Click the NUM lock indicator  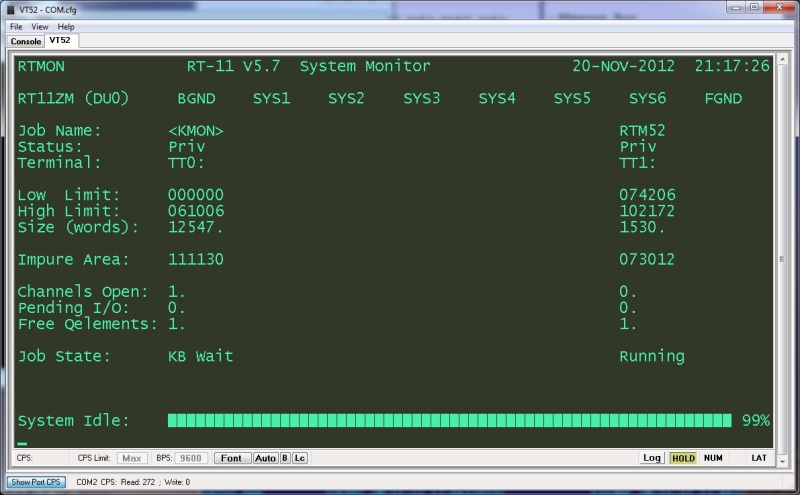pos(713,458)
